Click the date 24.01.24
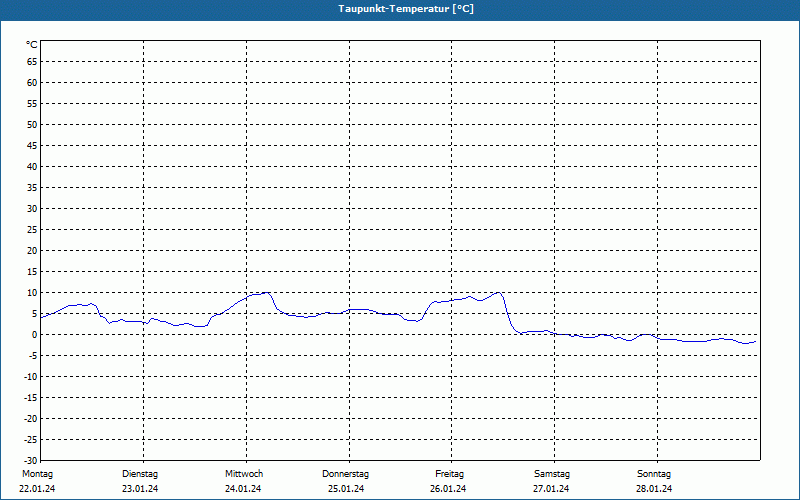The image size is (800, 500). point(243,489)
